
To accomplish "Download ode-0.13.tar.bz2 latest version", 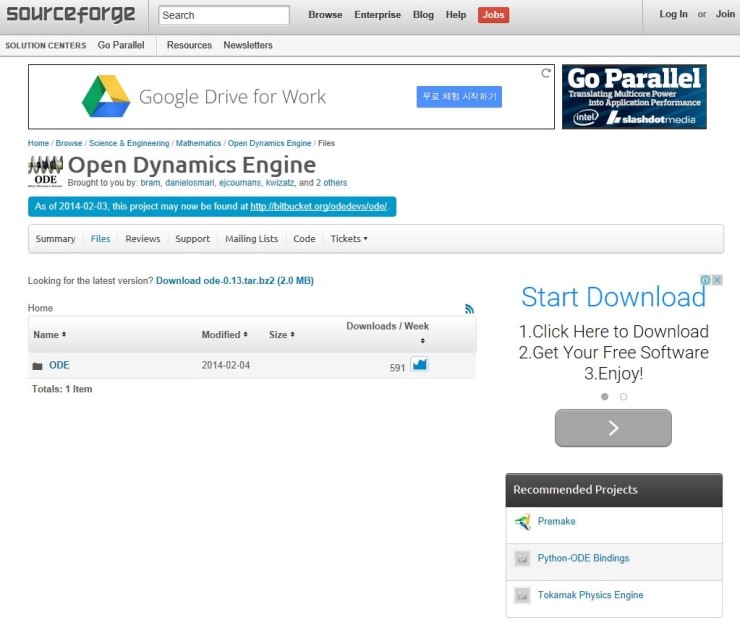I will coord(234,281).
